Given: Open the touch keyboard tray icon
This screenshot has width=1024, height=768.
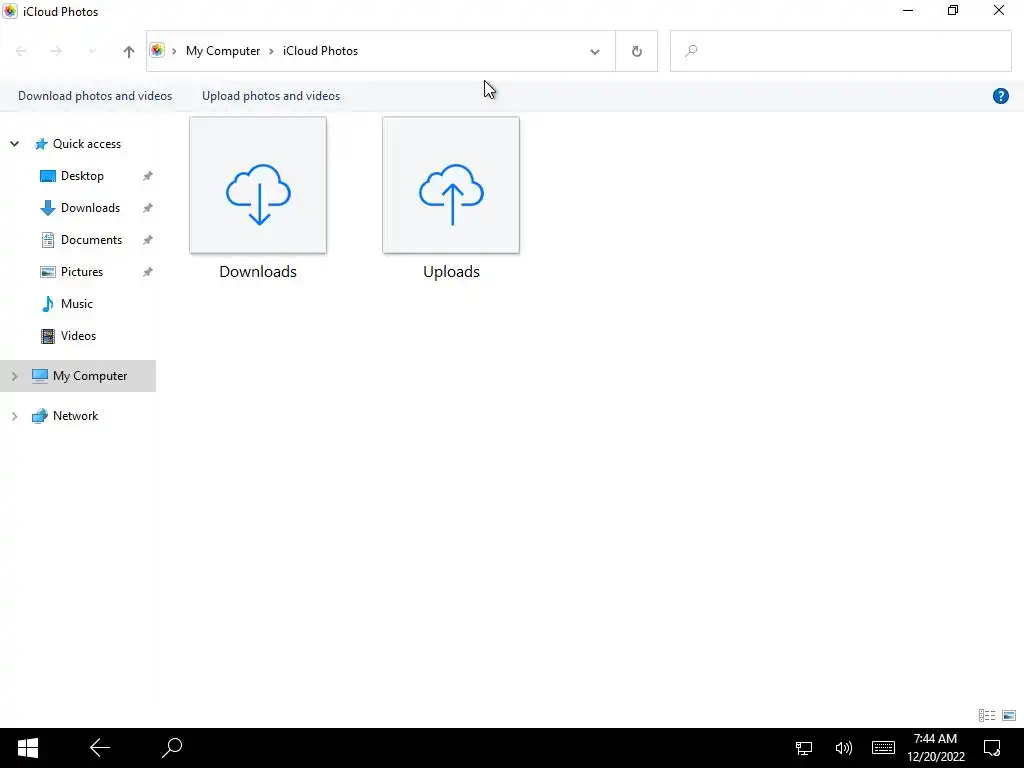Looking at the screenshot, I should 883,748.
